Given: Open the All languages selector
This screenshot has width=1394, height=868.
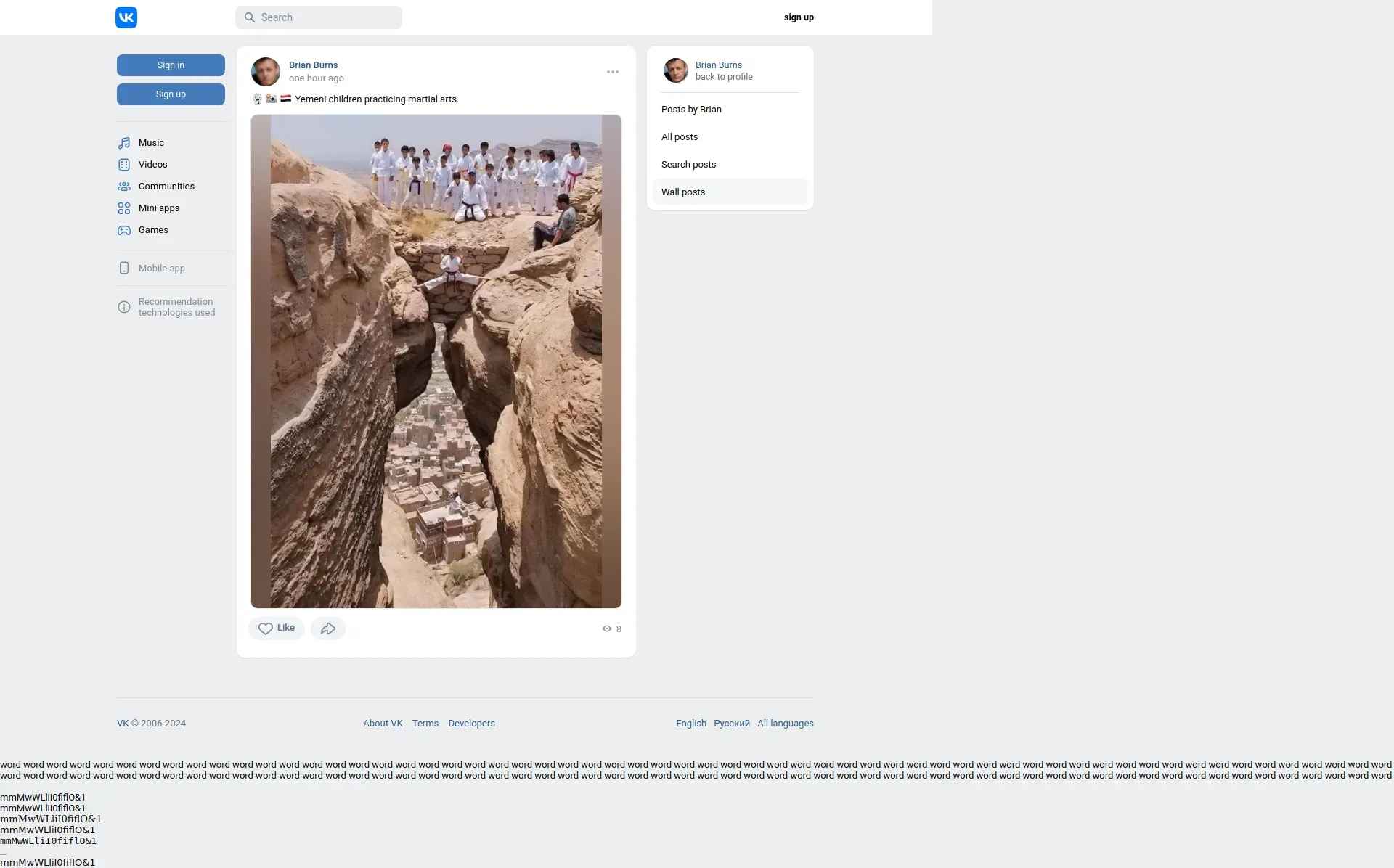Looking at the screenshot, I should click(785, 724).
